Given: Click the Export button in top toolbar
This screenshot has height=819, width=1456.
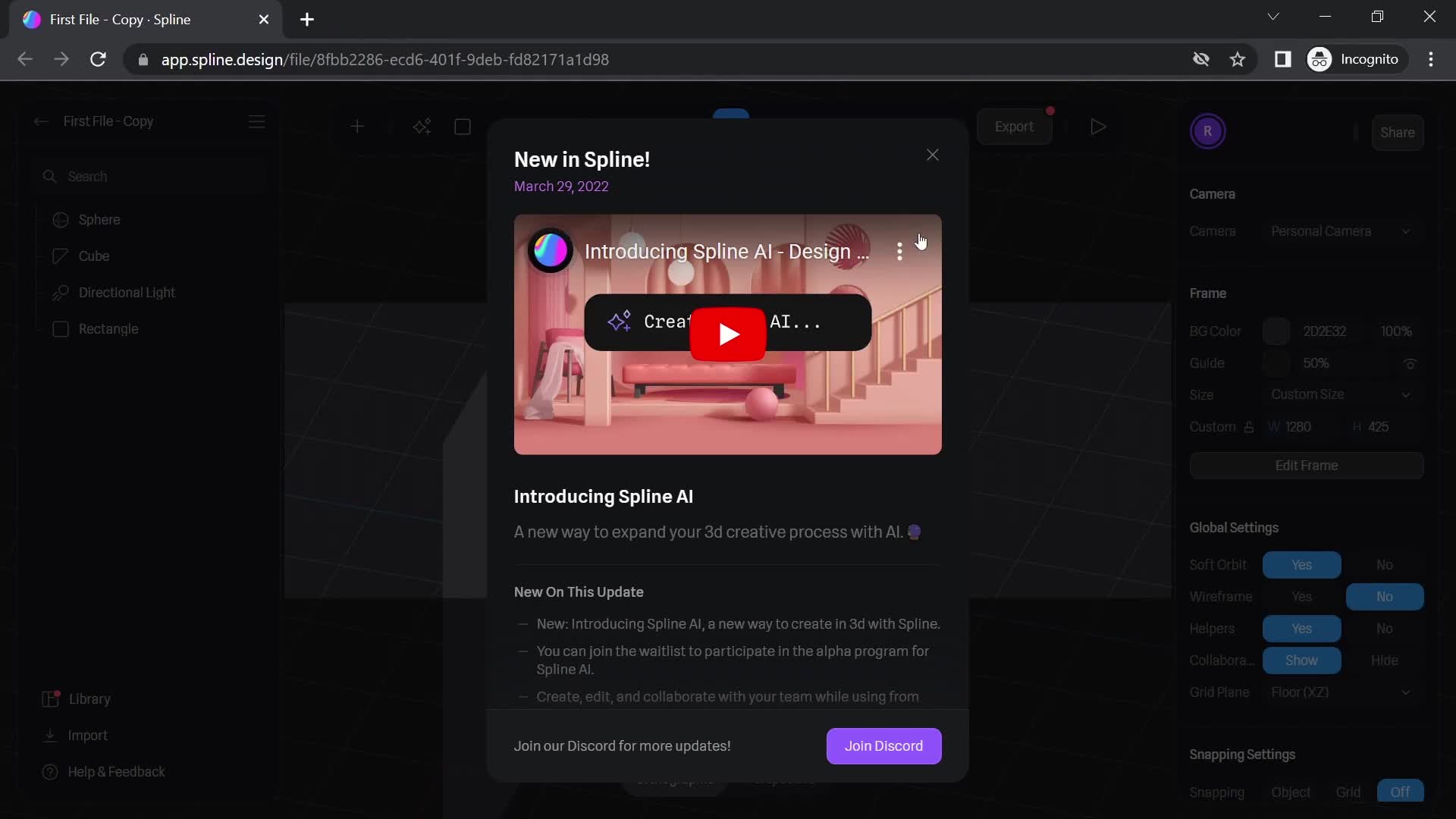Looking at the screenshot, I should [x=1012, y=125].
